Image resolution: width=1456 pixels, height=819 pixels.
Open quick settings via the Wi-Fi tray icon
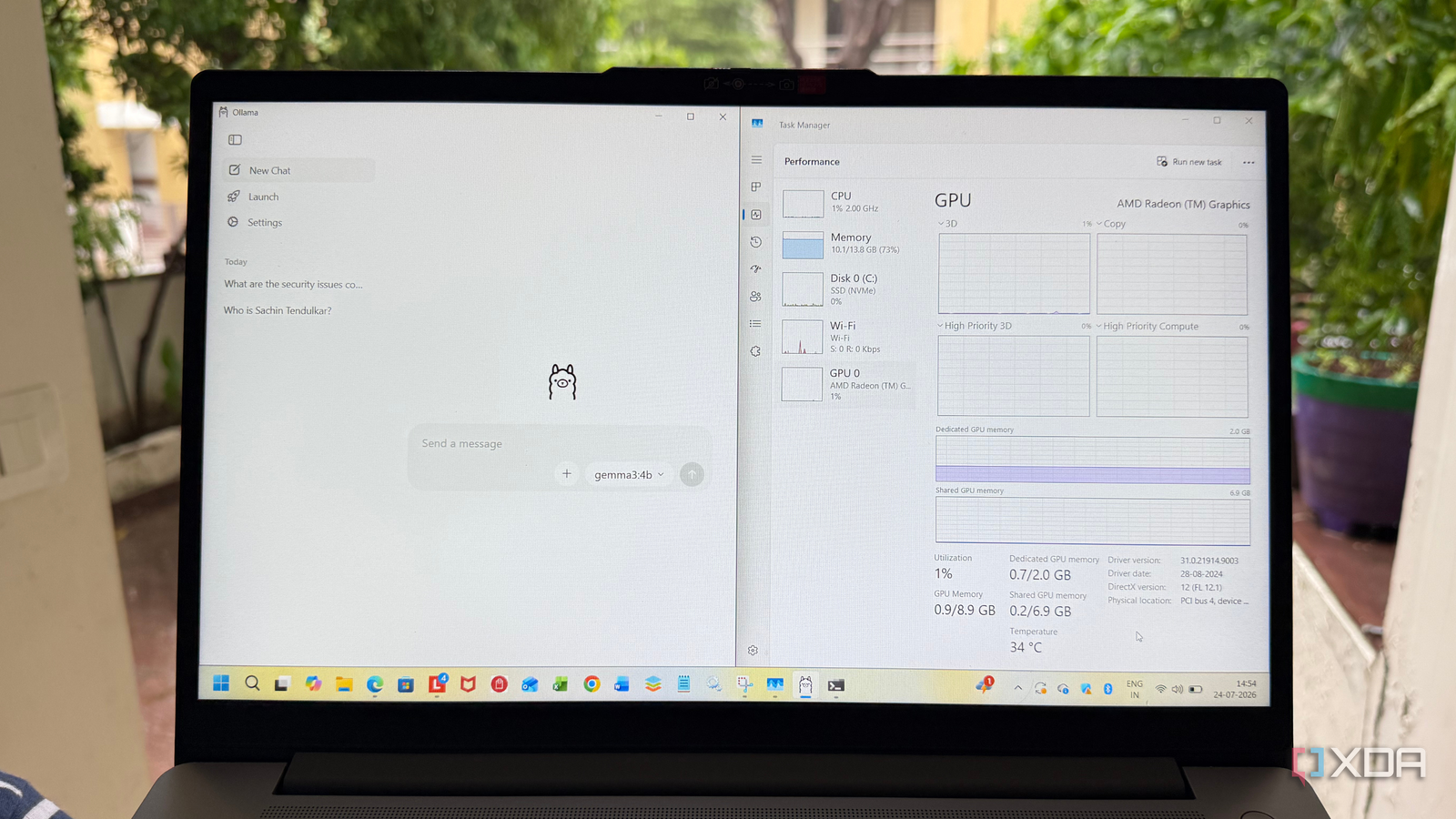(1161, 689)
